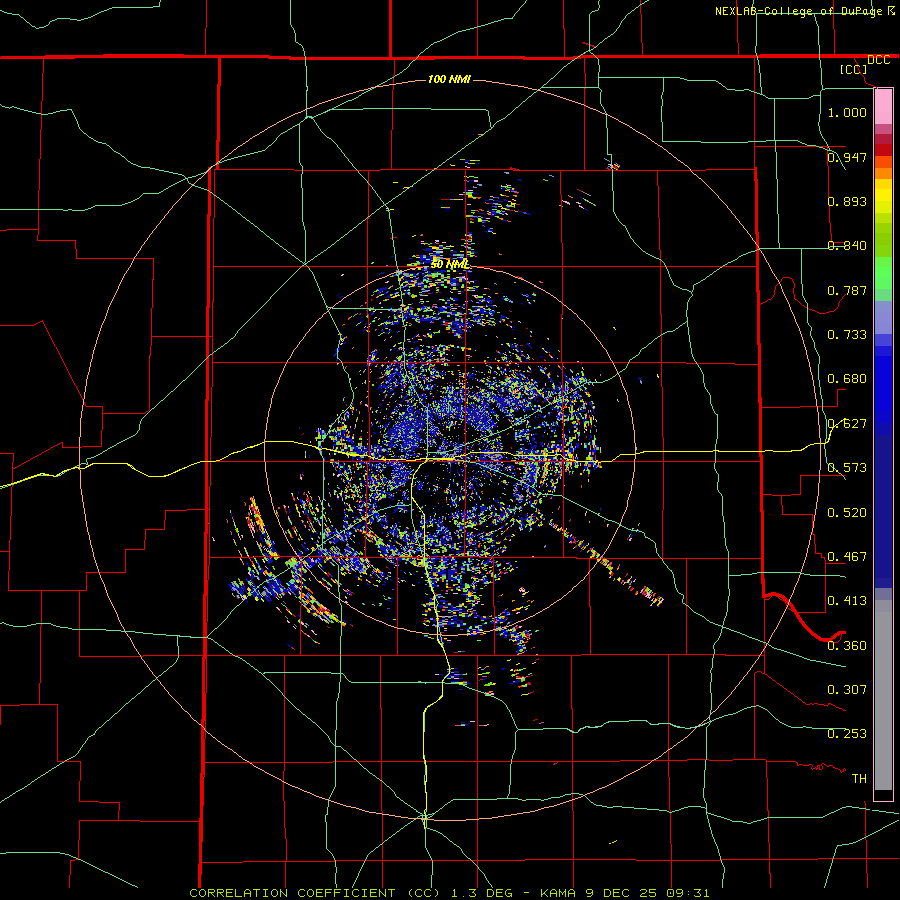Click the pink segment of the color scale

[x=883, y=107]
